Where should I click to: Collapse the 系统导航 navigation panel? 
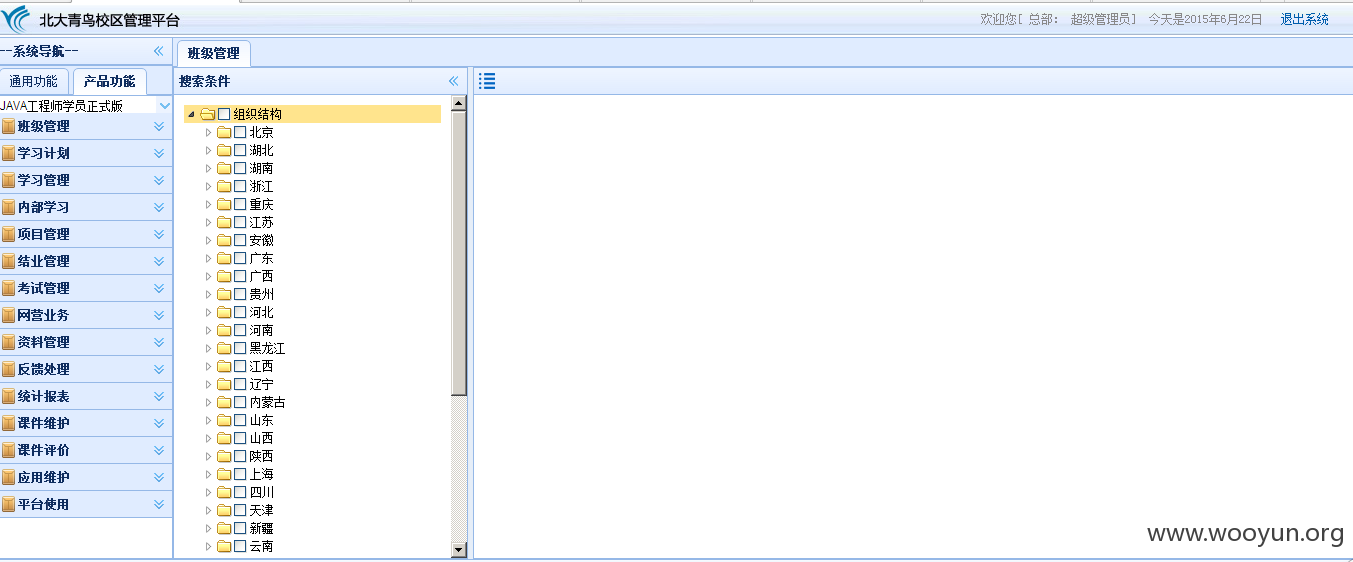(158, 51)
